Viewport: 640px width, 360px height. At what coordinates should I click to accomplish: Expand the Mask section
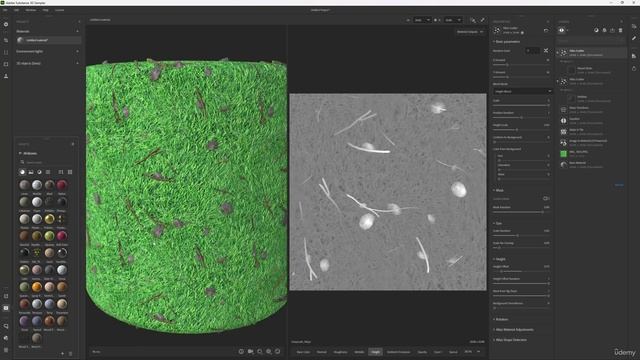click(x=498, y=190)
